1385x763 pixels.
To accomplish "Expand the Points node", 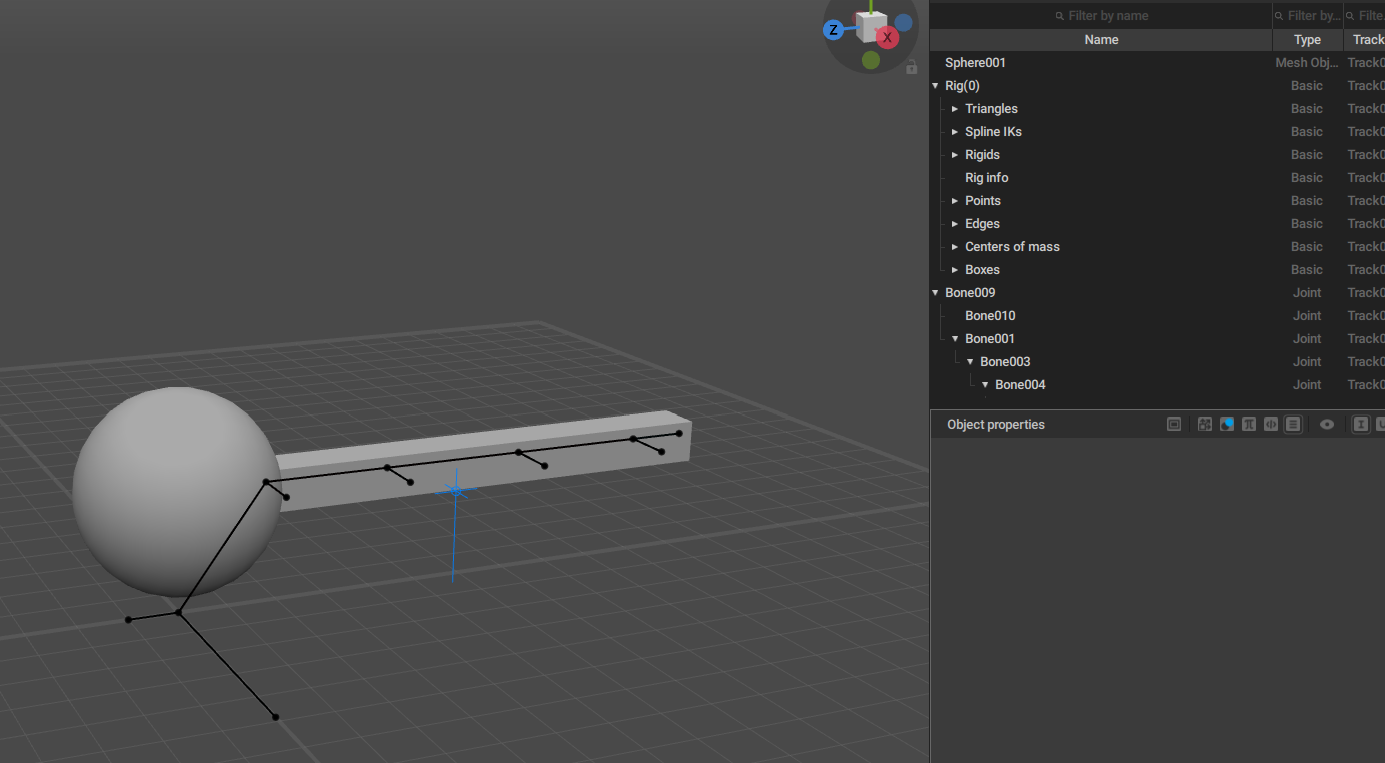I will tap(955, 201).
